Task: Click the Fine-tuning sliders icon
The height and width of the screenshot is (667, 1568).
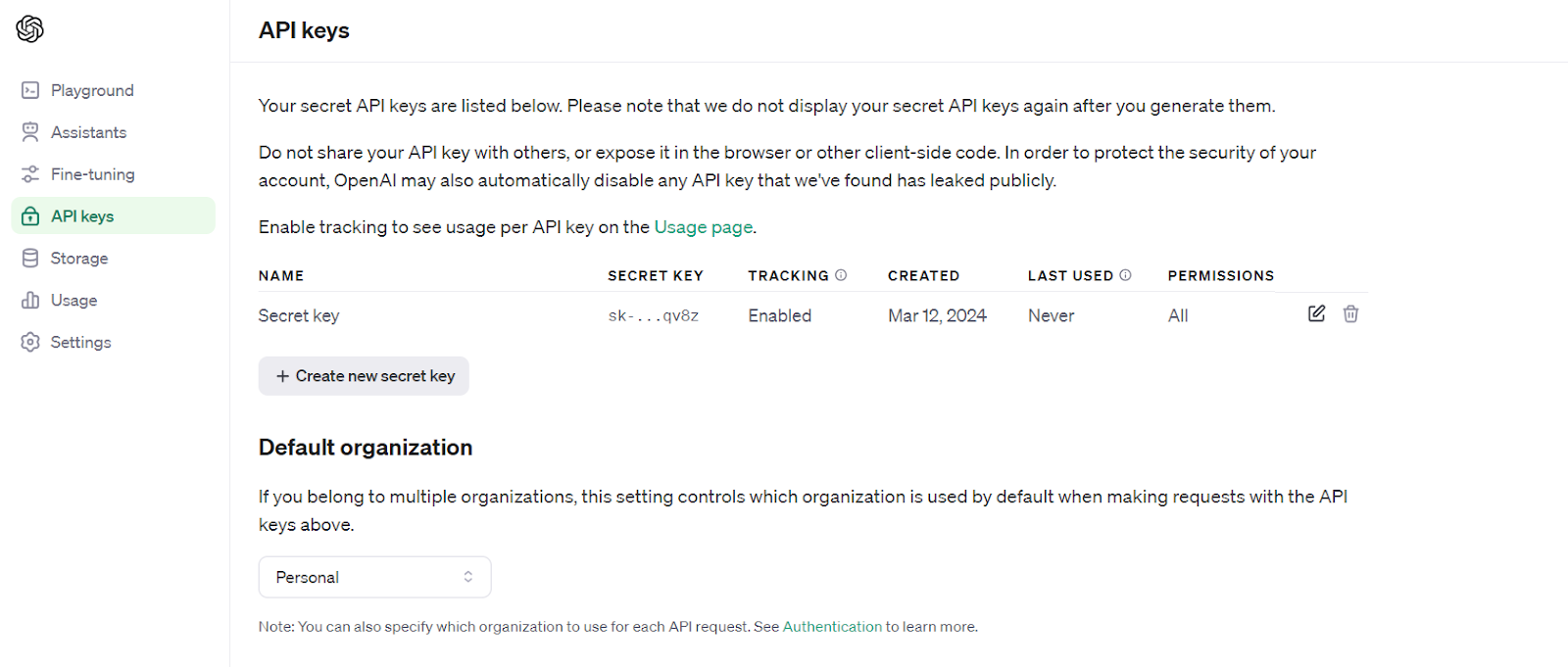Action: point(30,174)
